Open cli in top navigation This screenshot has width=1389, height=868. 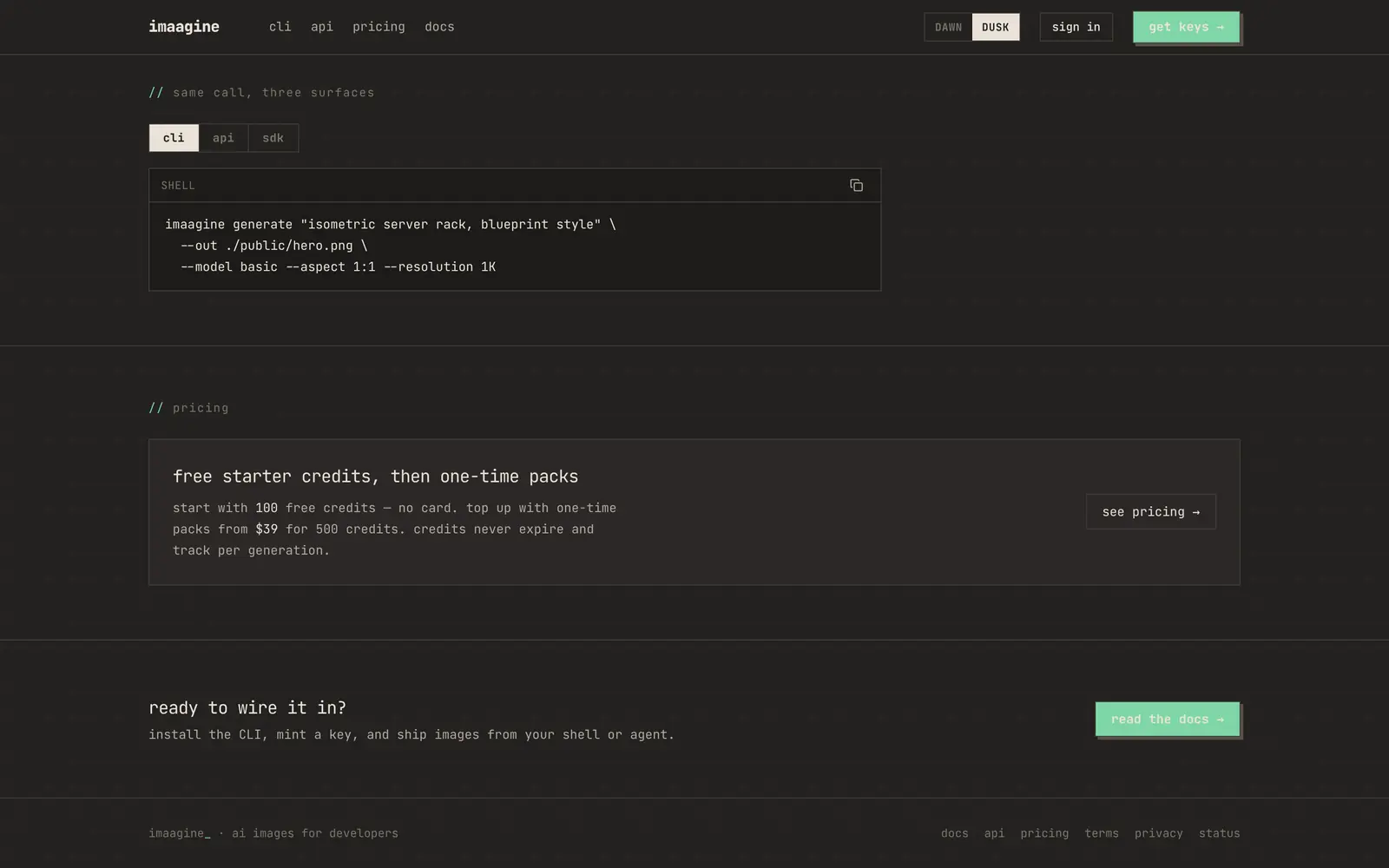280,27
